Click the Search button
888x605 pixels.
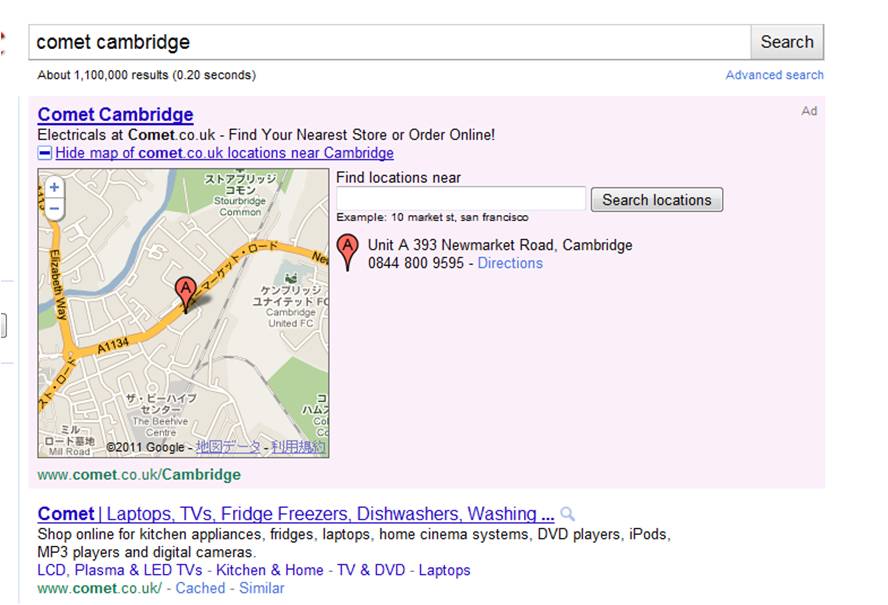[x=787, y=42]
